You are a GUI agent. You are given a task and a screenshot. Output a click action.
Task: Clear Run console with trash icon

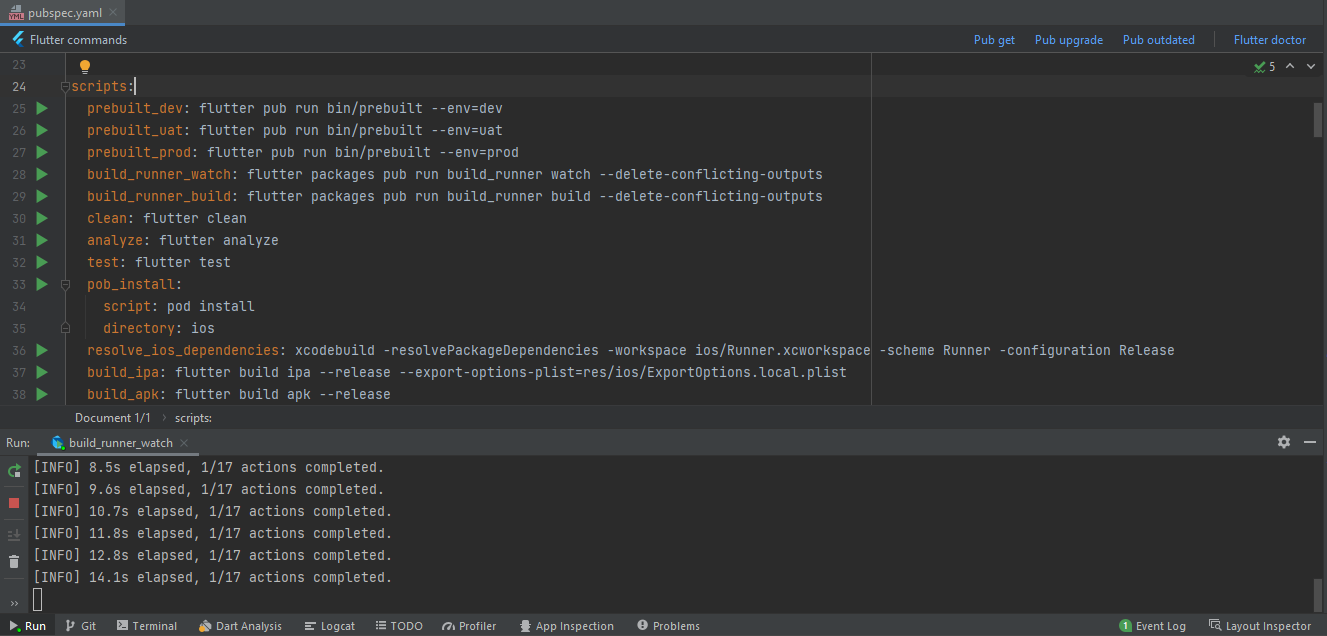14,562
